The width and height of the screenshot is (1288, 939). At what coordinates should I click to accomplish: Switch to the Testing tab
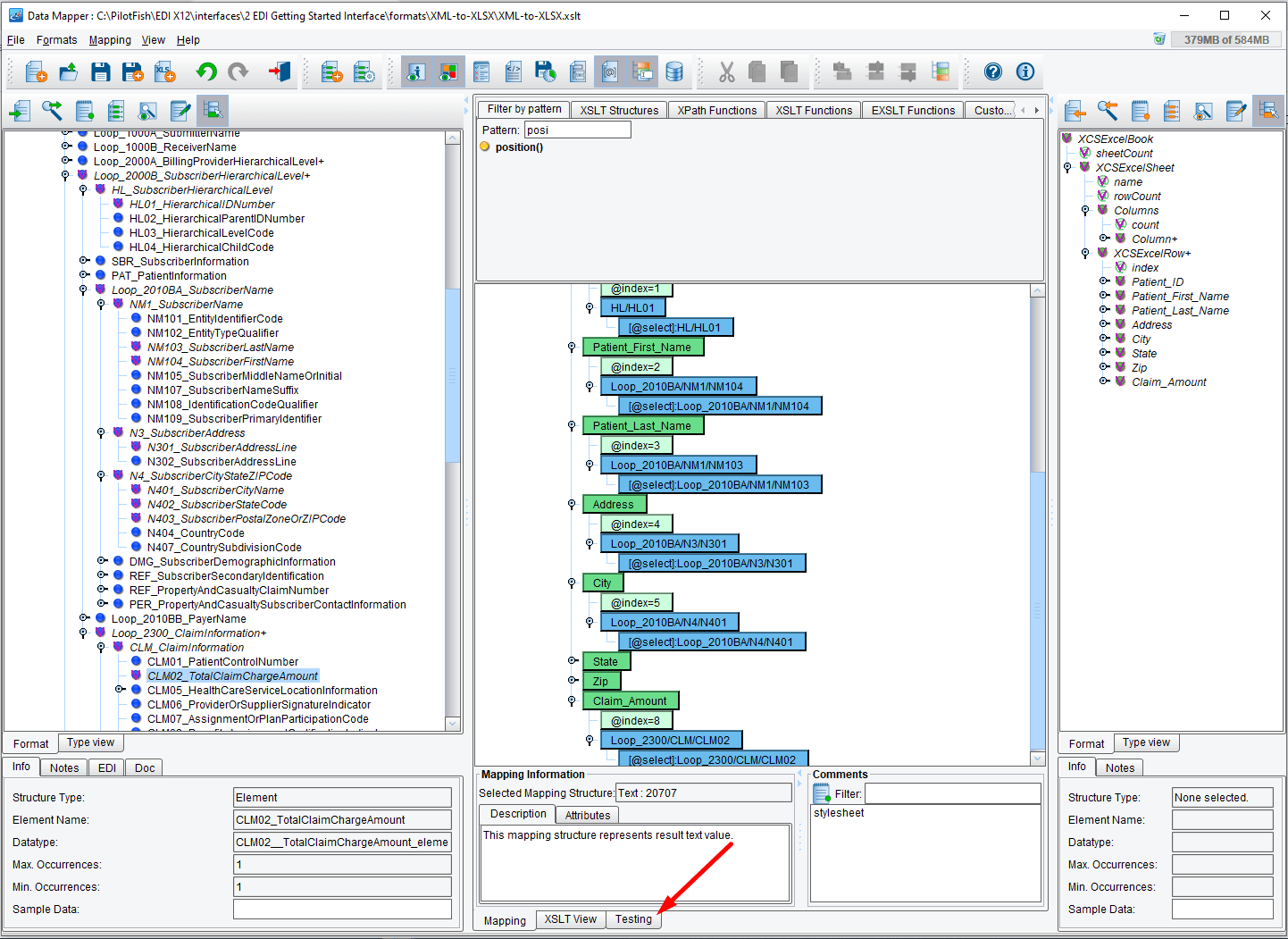tap(633, 919)
